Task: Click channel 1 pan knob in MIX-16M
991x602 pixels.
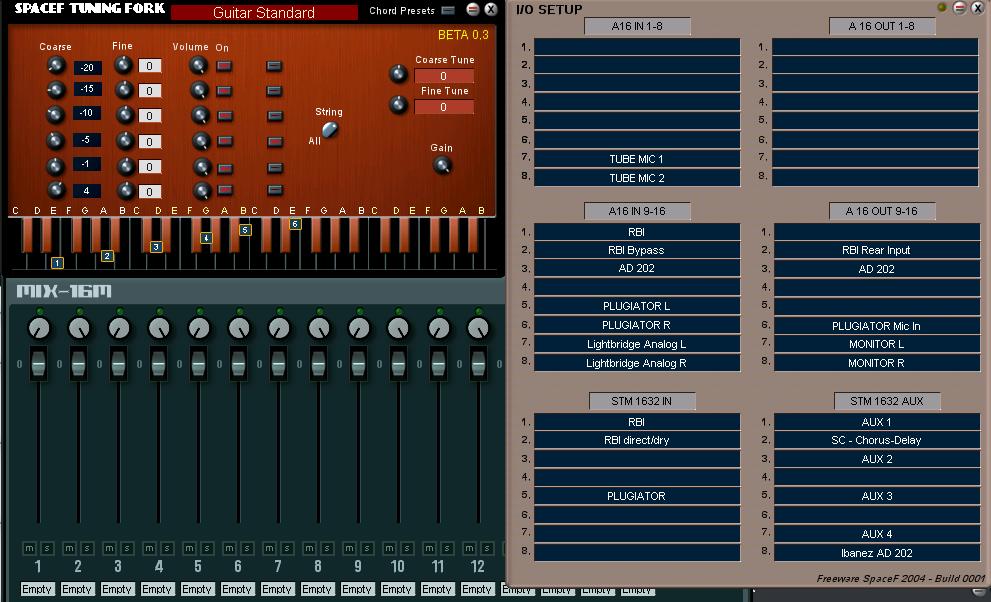Action: 39,328
